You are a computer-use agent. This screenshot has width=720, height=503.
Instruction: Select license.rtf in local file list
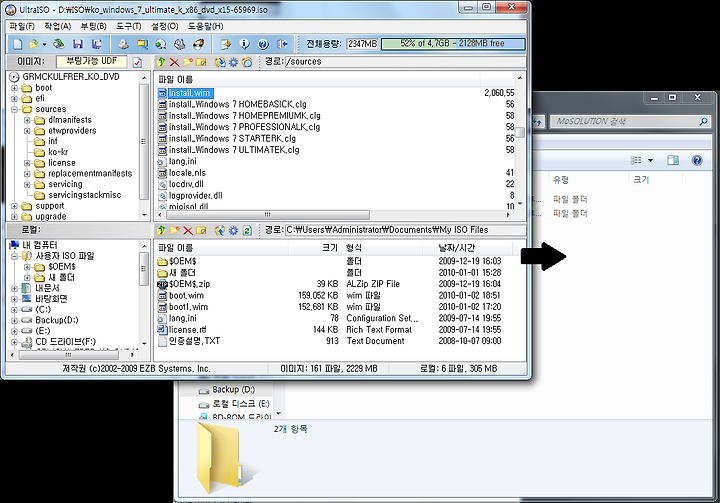[x=187, y=330]
